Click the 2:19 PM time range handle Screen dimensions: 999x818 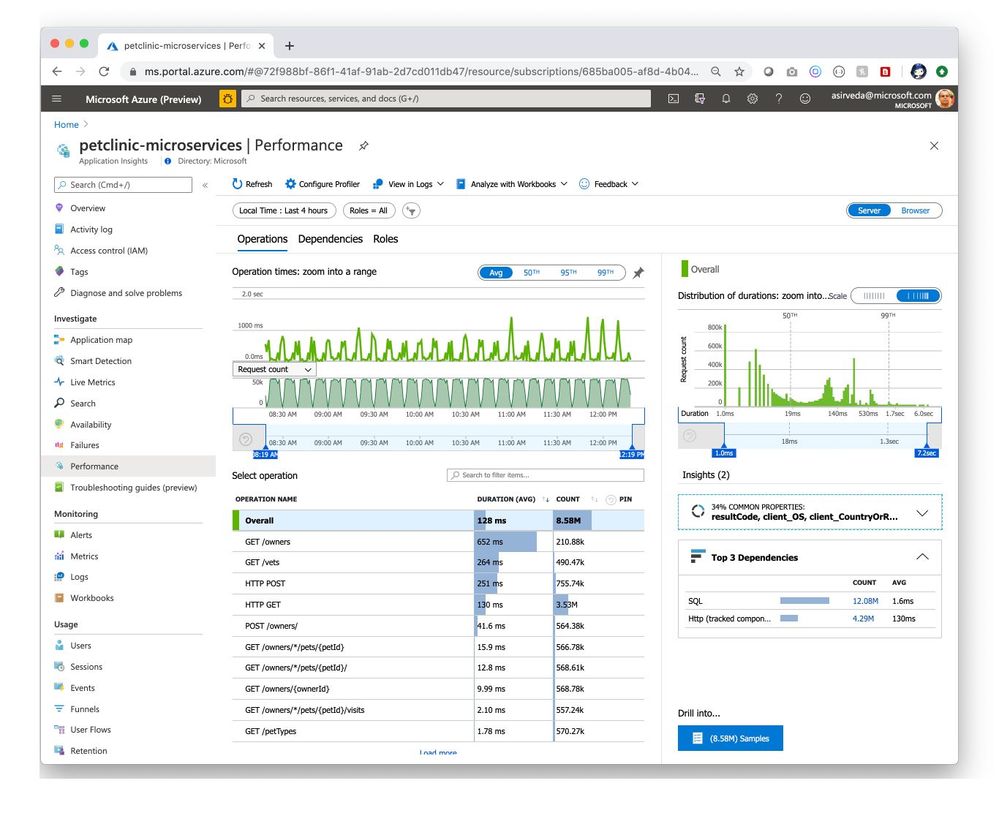coord(631,454)
